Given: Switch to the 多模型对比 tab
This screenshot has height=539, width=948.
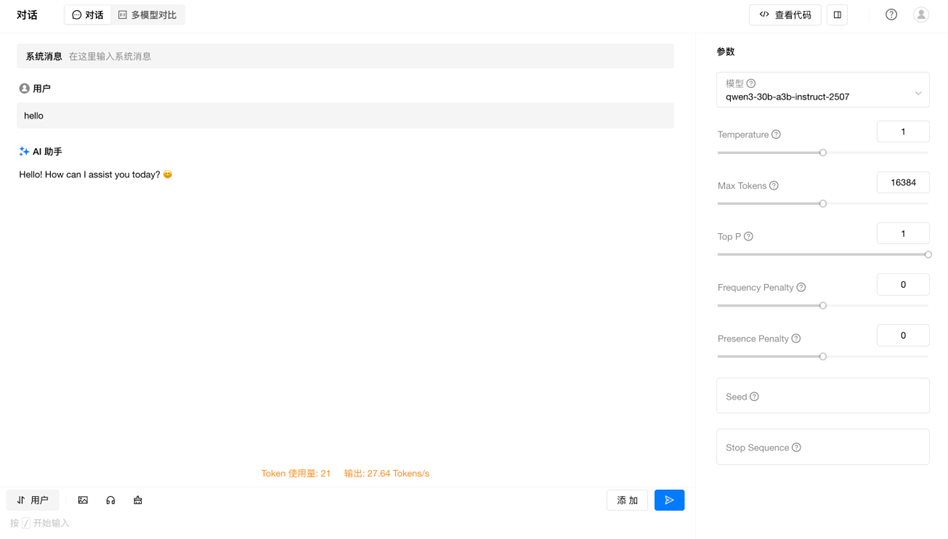Looking at the screenshot, I should point(148,15).
